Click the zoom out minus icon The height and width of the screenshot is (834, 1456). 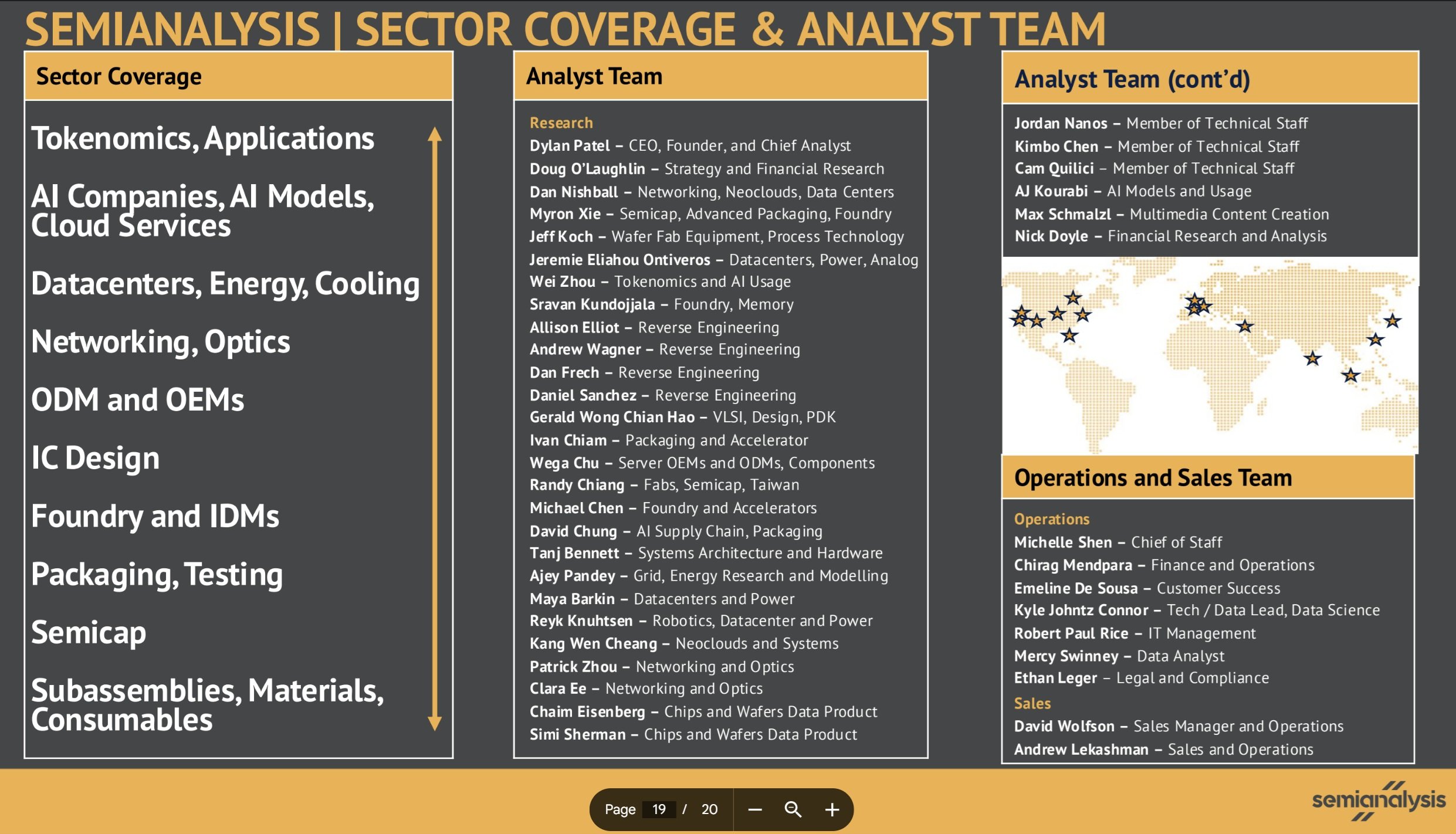(755, 810)
